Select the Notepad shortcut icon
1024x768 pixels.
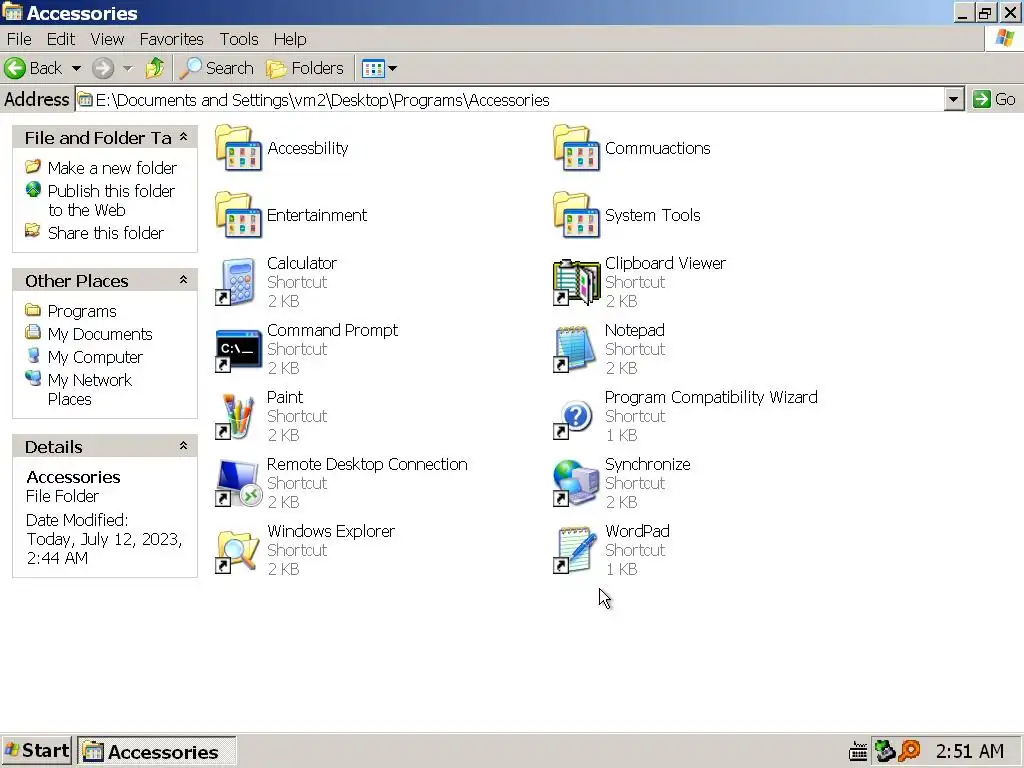[x=576, y=349]
